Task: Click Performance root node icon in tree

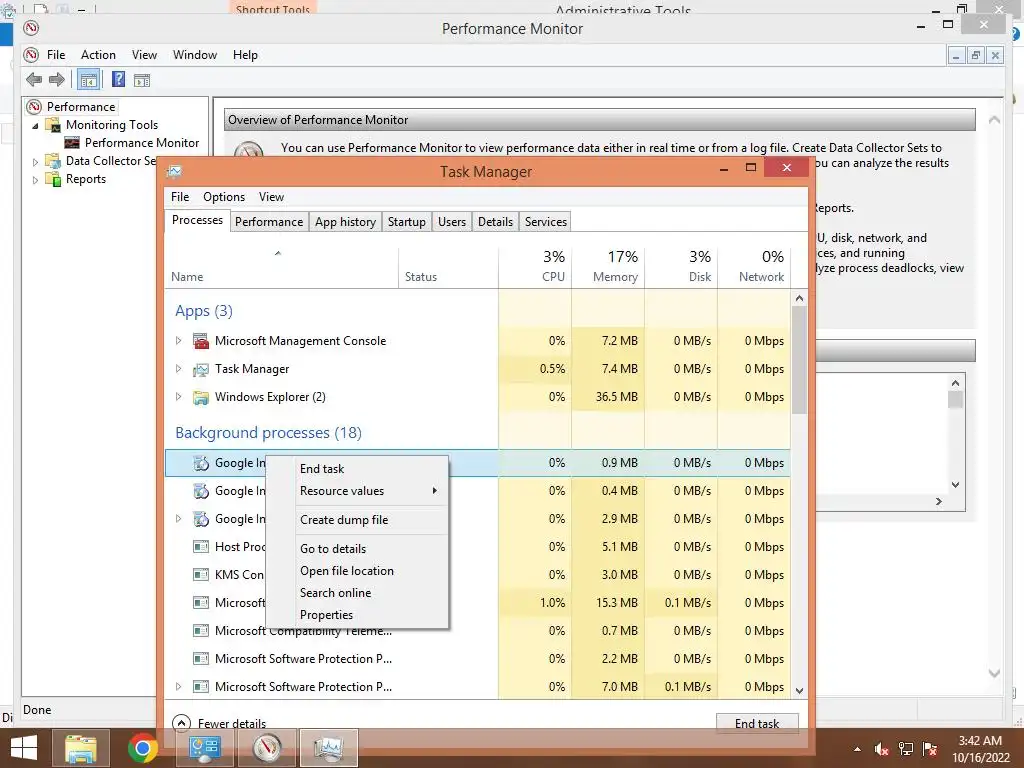Action: pos(34,106)
